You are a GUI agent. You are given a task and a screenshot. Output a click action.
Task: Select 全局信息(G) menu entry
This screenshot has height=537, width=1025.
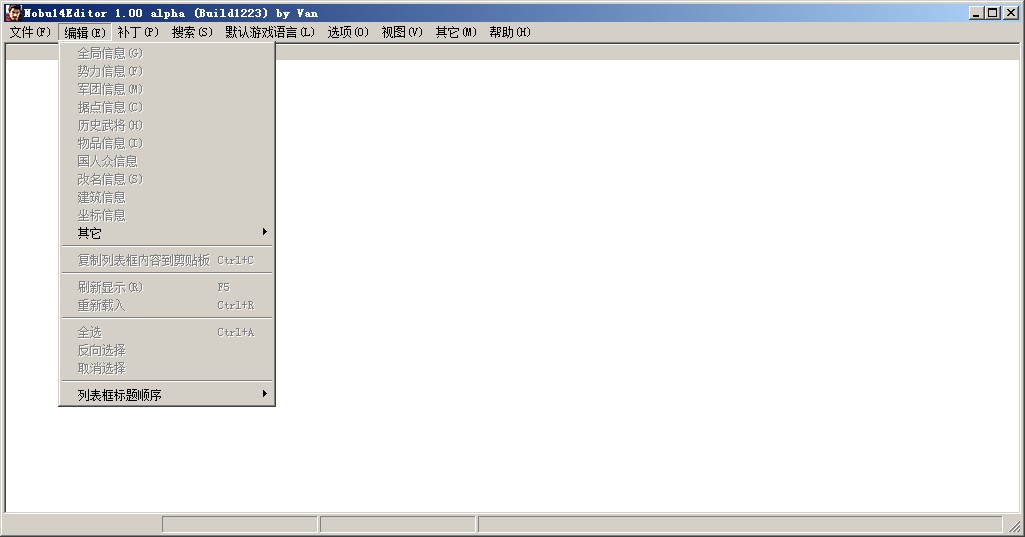pyautogui.click(x=167, y=53)
